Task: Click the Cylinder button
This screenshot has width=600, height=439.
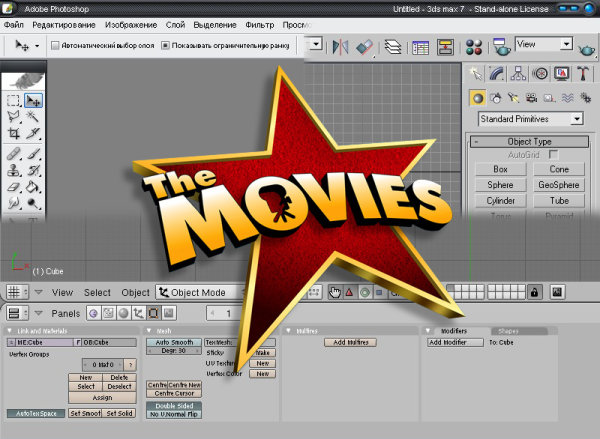Action: click(x=501, y=201)
